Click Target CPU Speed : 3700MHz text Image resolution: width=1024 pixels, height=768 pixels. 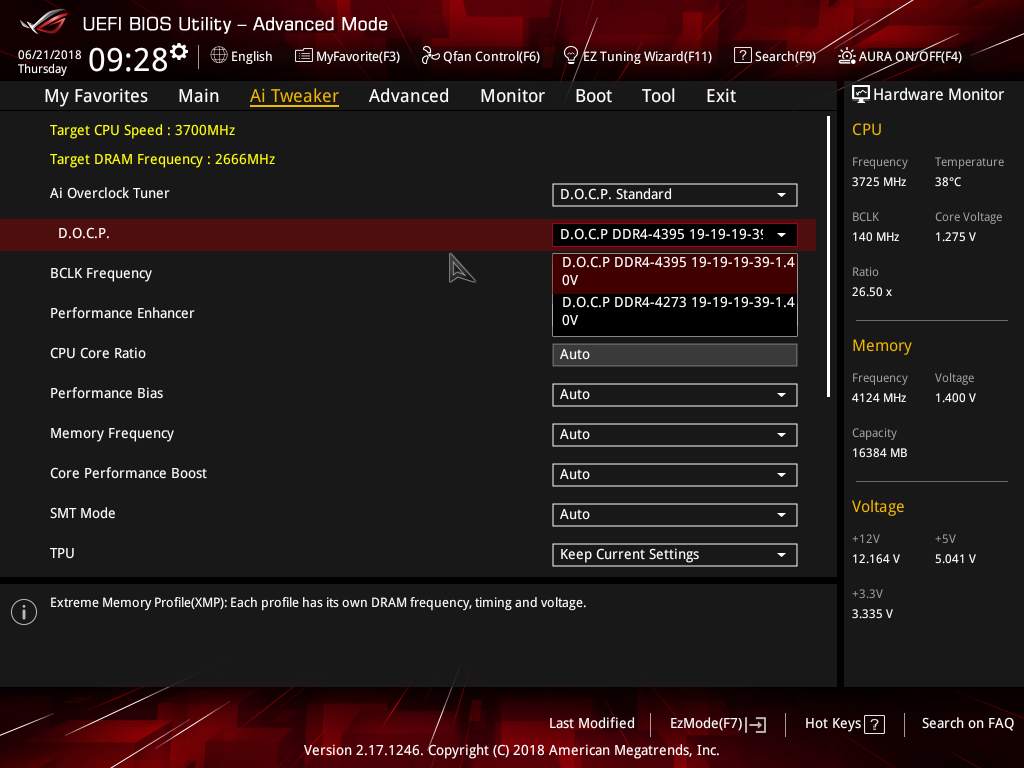[142, 130]
